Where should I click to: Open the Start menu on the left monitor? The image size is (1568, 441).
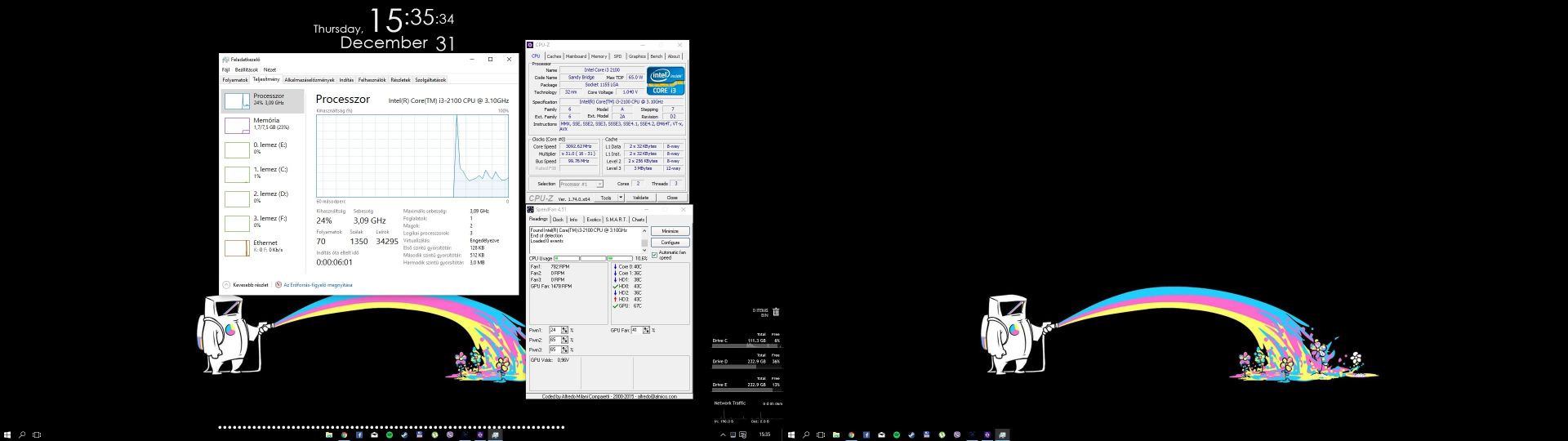coord(7,434)
